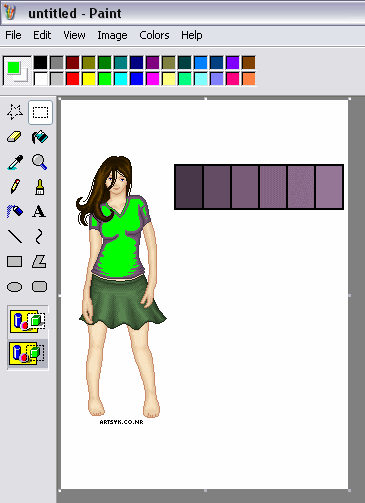
Task: Select the Magnifier tool
Action: [40, 162]
